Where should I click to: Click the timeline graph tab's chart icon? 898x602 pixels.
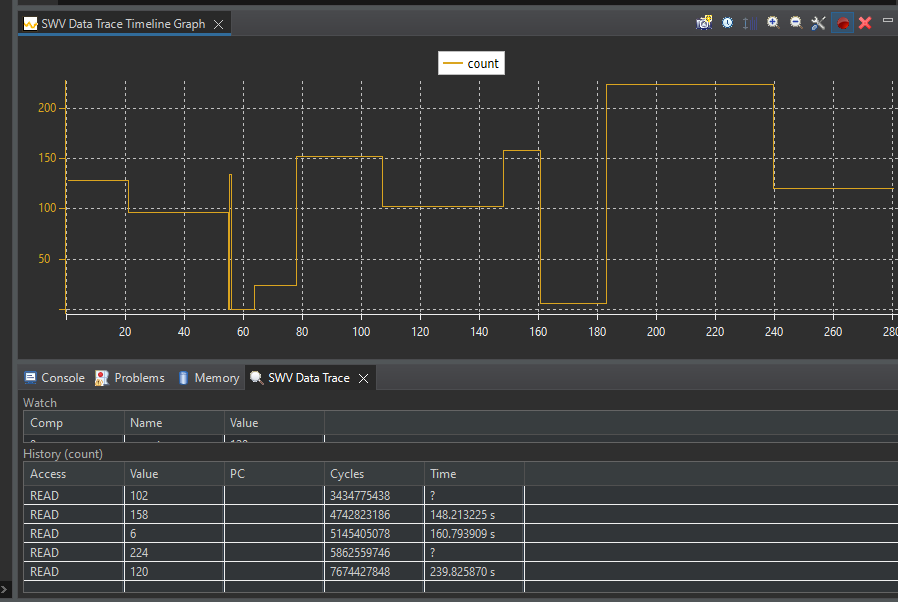coord(30,24)
